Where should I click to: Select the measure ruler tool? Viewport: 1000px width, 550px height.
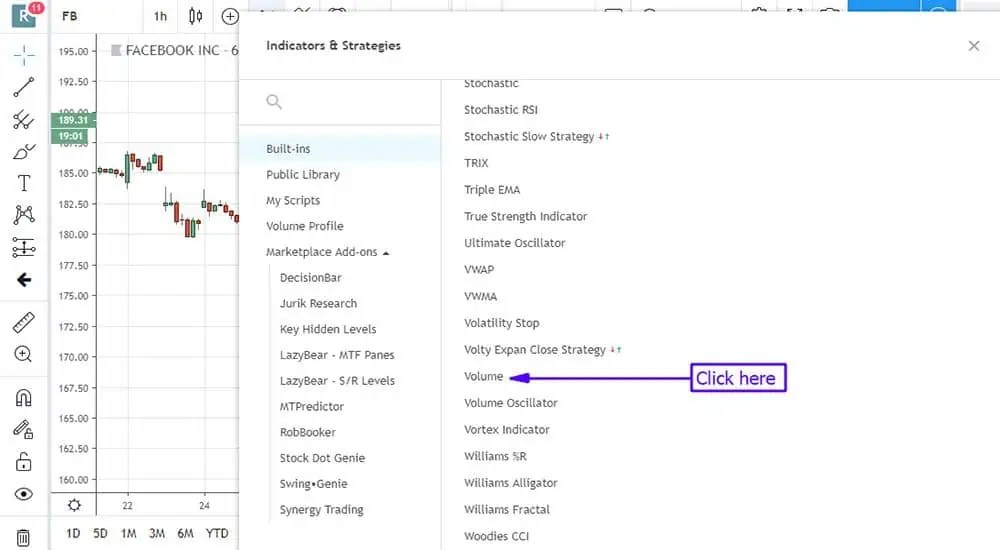pos(24,323)
